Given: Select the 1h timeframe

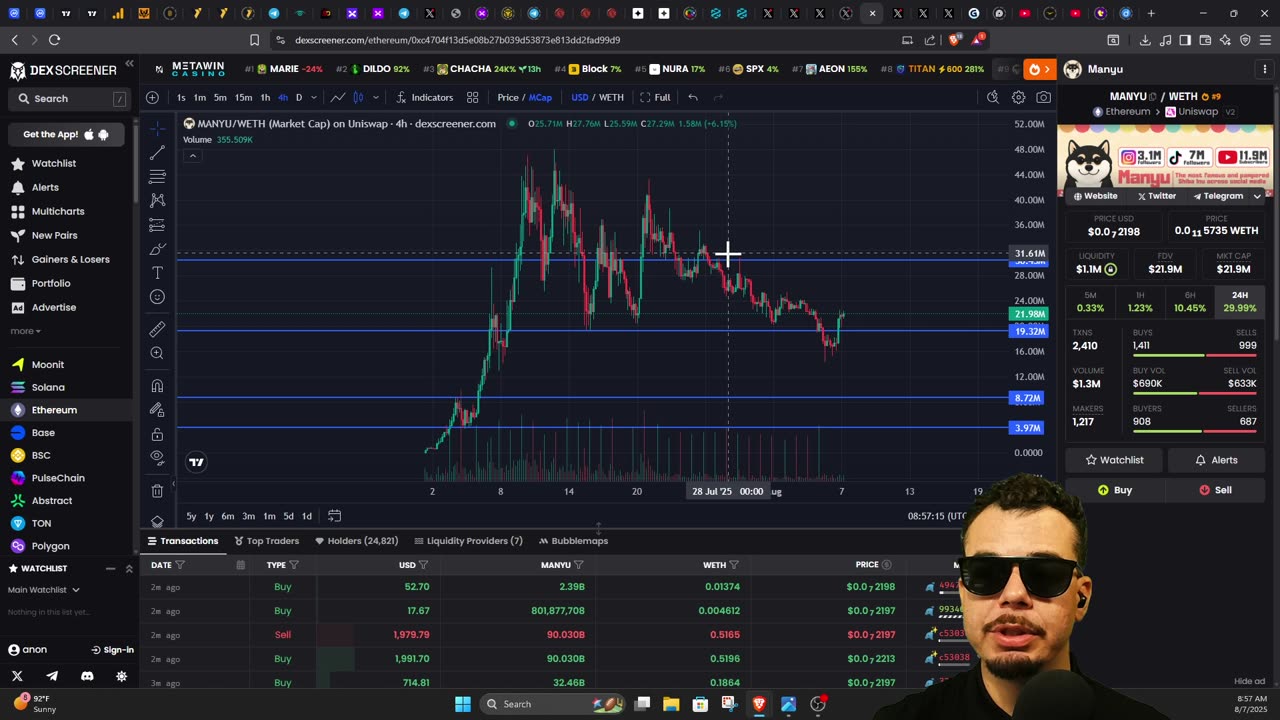Looking at the screenshot, I should (265, 97).
